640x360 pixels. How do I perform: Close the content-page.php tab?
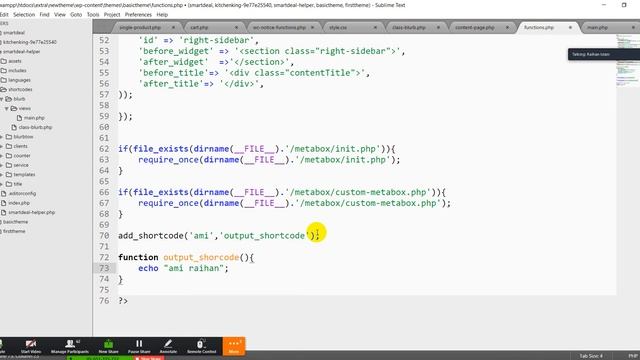click(x=507, y=27)
